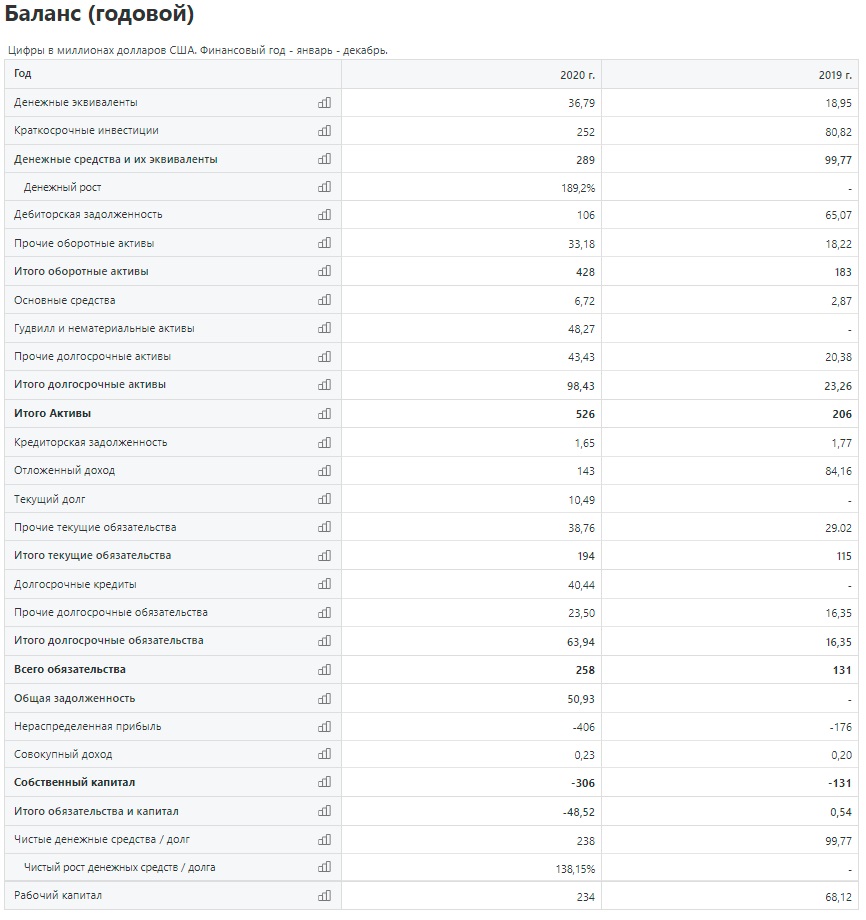This screenshot has height=920, width=866.
Task: Open chart icon for Итого Активы row
Action: tap(324, 414)
